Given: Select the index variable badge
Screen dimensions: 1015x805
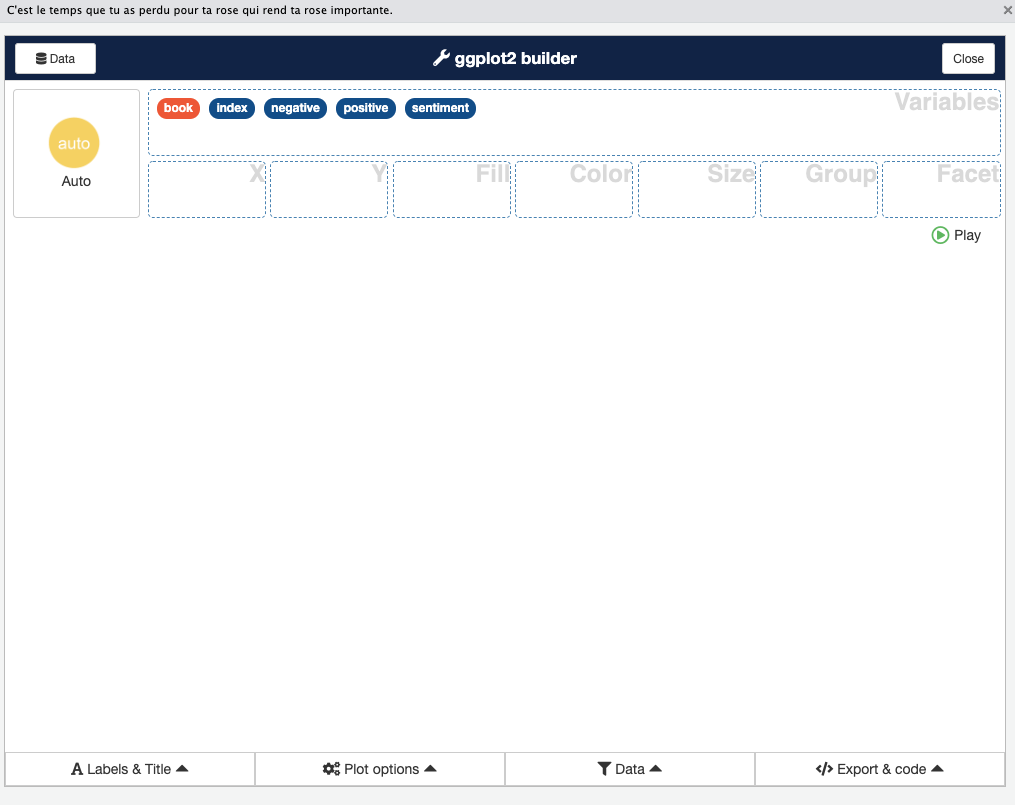Looking at the screenshot, I should [232, 108].
